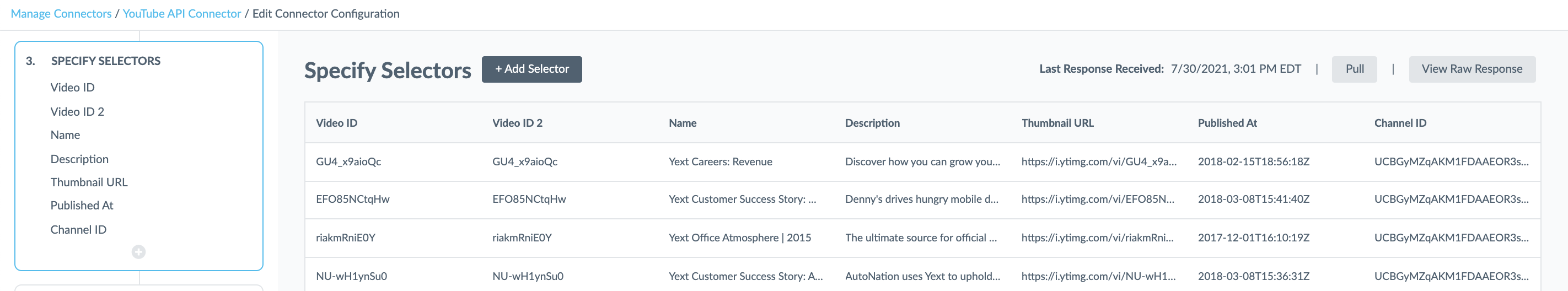Click the plus icon below Channel ID
The height and width of the screenshot is (291, 1568).
coord(139,251)
